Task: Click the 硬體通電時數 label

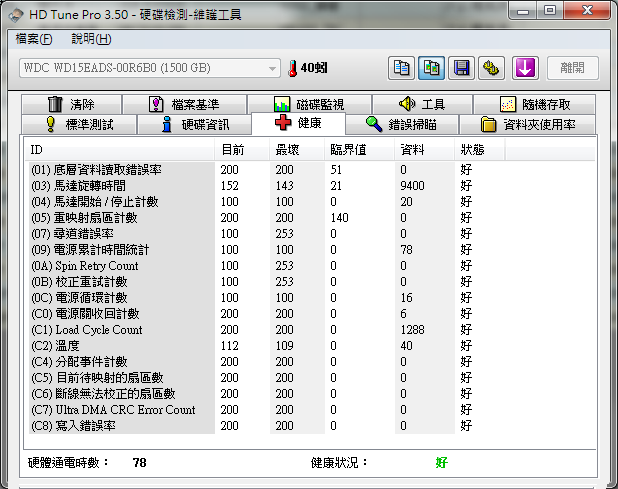Action: coord(68,462)
